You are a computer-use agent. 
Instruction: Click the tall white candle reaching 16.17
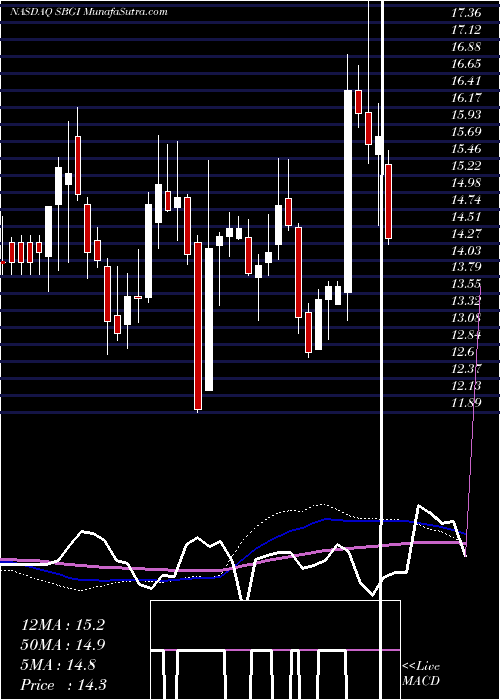pos(348,192)
